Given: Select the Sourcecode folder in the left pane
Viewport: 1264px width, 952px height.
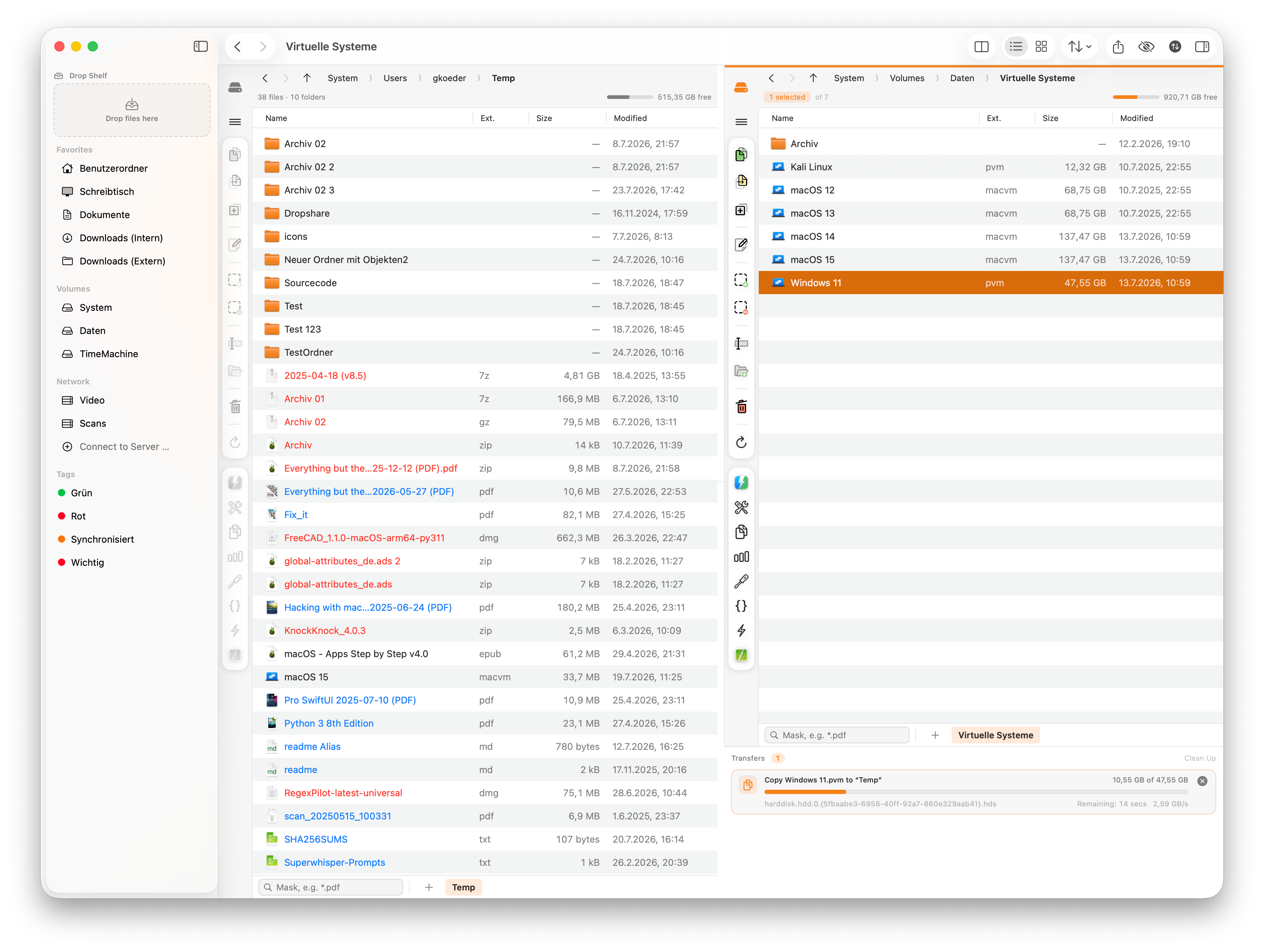Looking at the screenshot, I should point(484,283).
